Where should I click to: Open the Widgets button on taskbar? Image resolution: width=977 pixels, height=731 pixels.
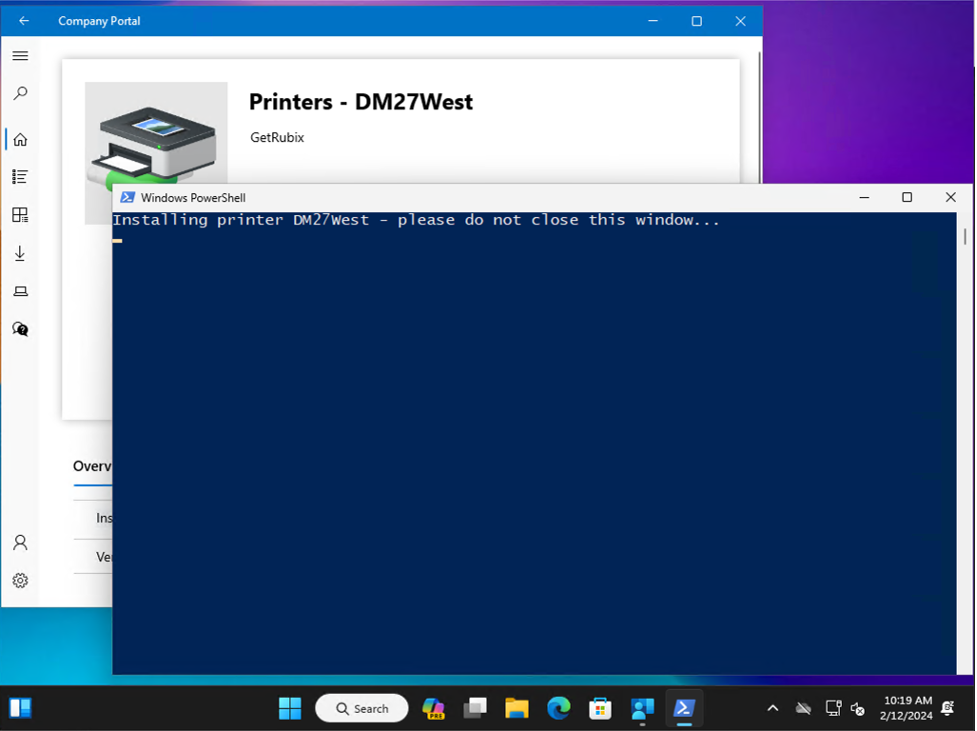point(21,708)
